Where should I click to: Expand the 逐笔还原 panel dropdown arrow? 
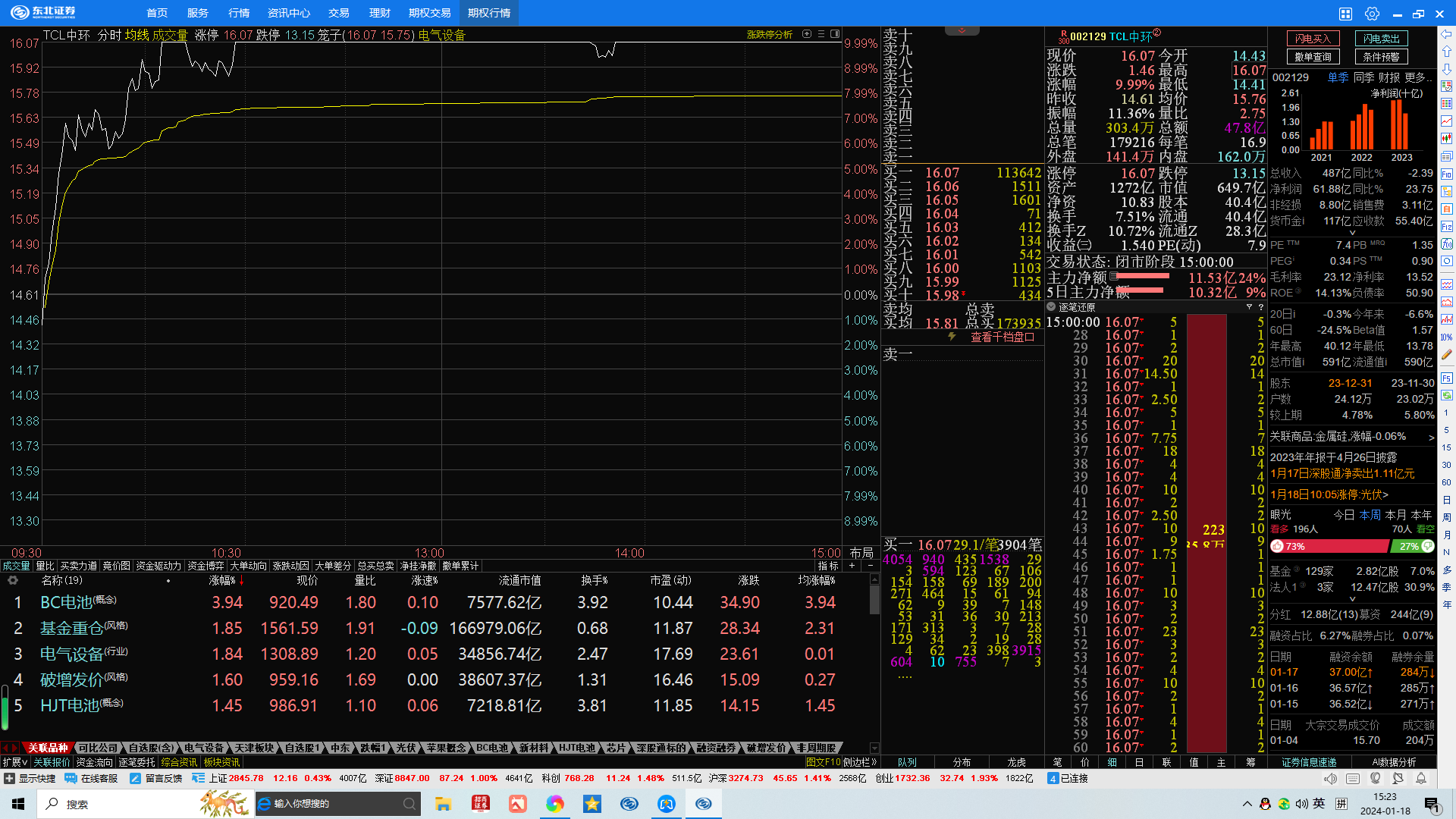coord(1051,307)
